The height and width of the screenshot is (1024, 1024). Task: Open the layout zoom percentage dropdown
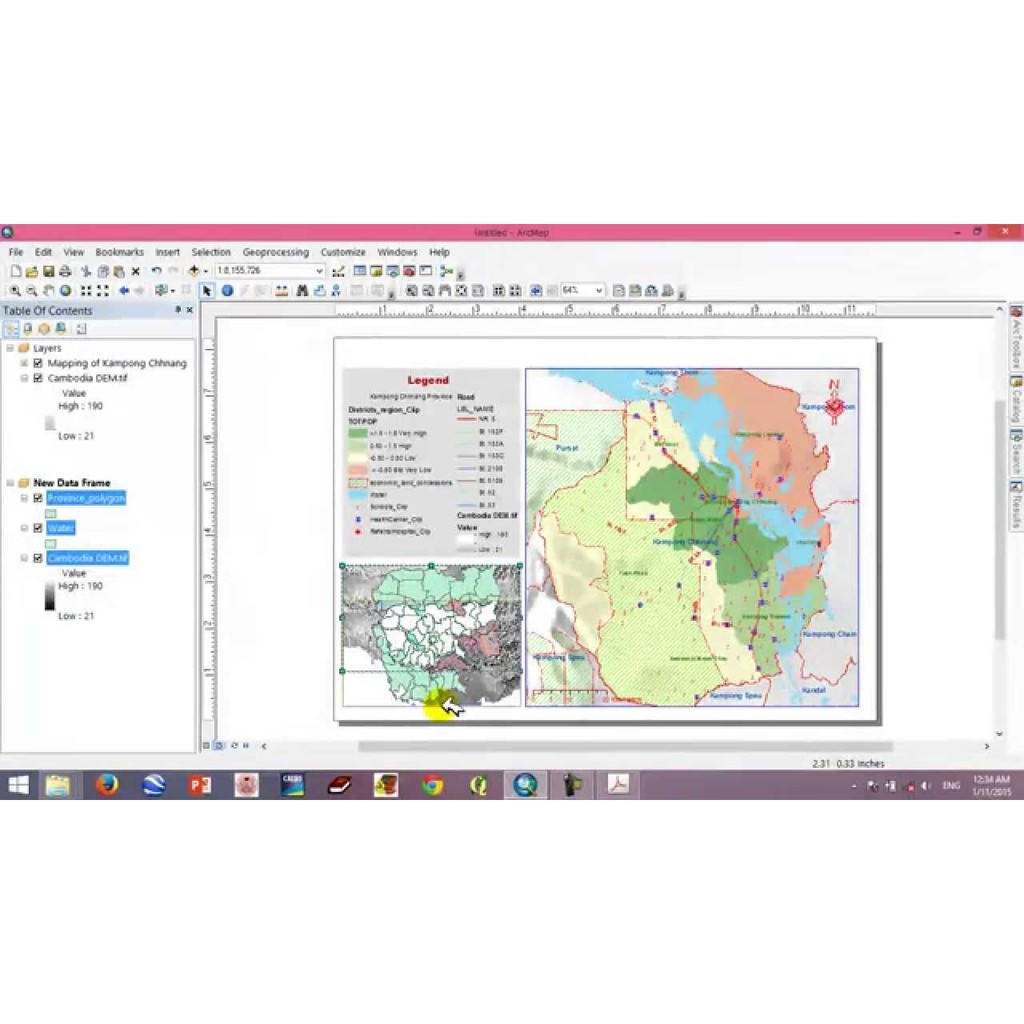pos(599,291)
